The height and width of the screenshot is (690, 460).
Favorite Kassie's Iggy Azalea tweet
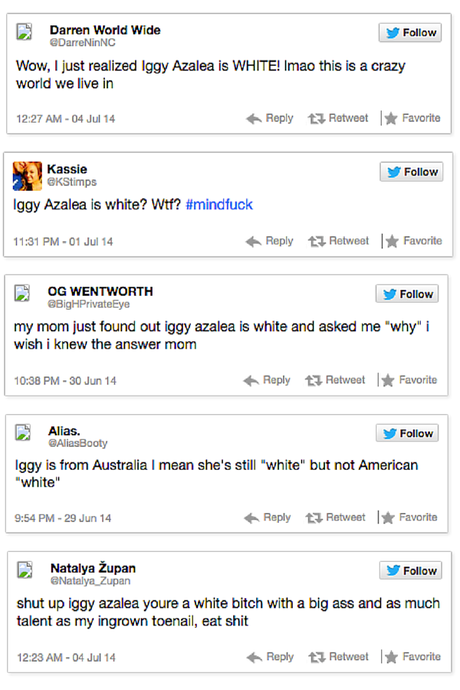click(414, 241)
